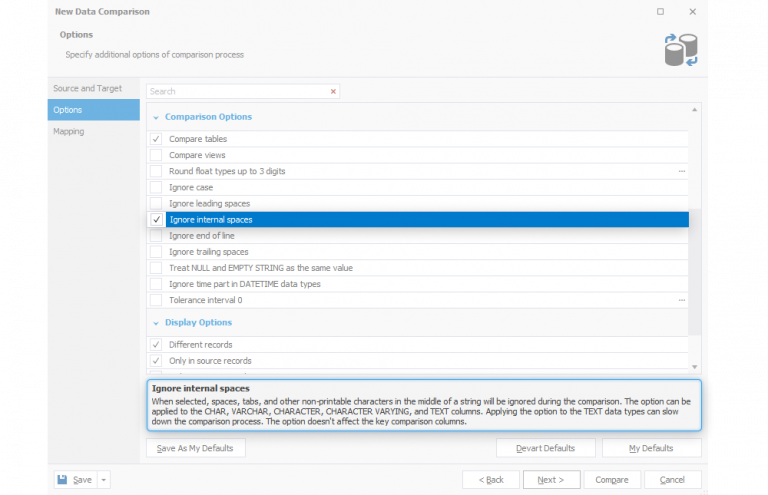Switch to the Mapping page
Image resolution: width=768 pixels, height=495 pixels.
(x=69, y=131)
